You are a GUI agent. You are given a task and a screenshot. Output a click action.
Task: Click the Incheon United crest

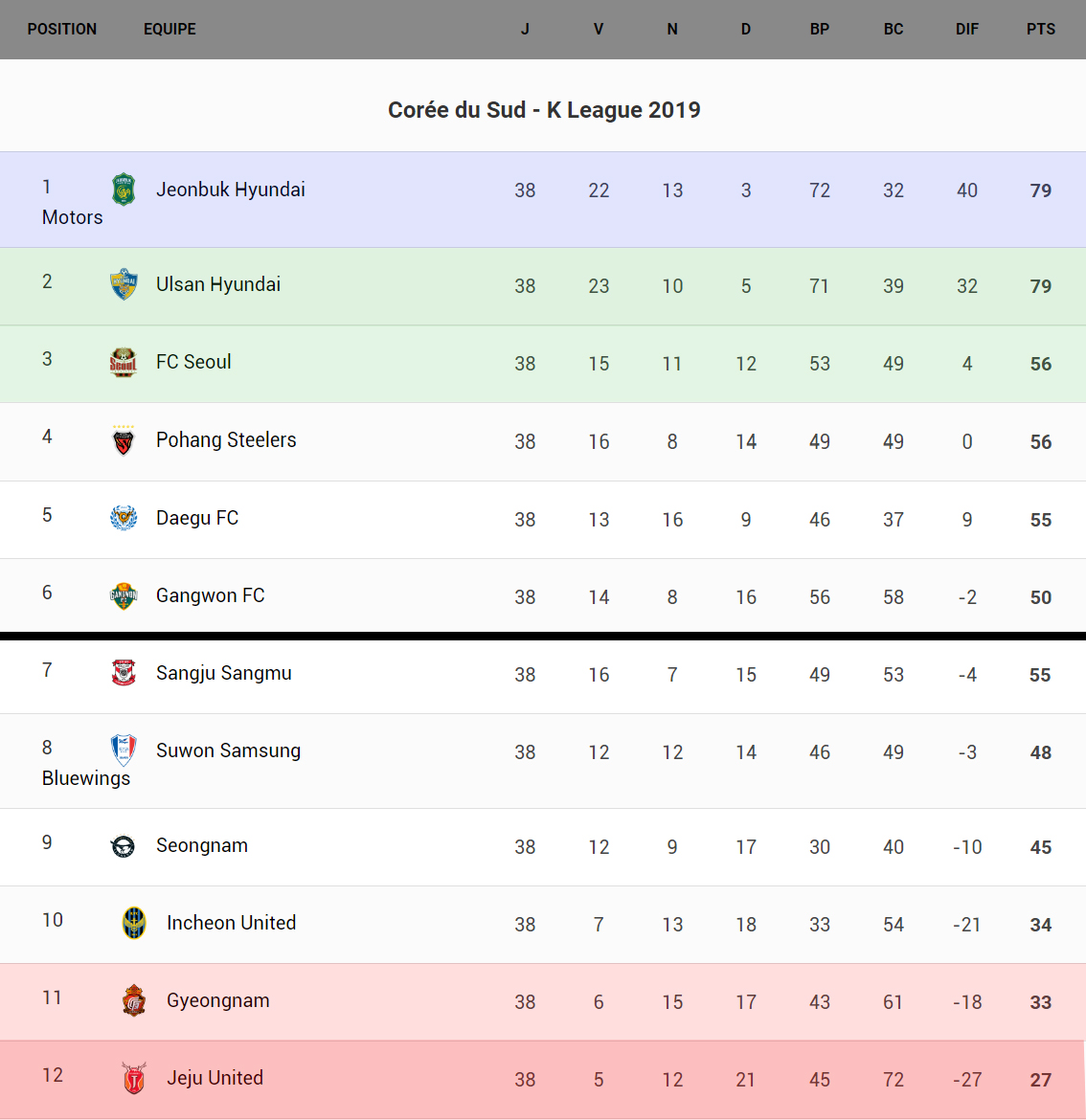point(134,923)
